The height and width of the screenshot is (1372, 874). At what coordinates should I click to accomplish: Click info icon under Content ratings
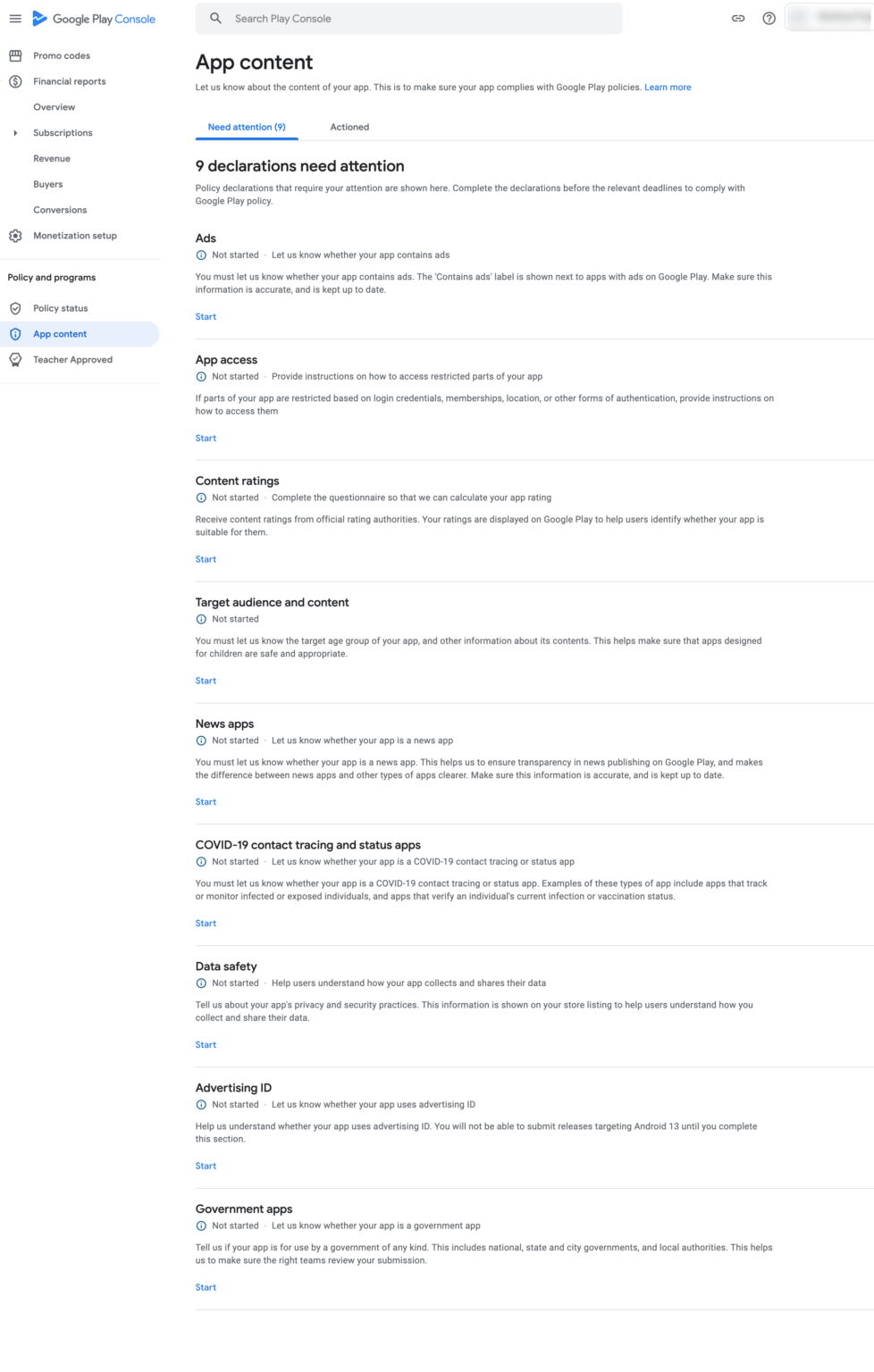[x=201, y=498]
